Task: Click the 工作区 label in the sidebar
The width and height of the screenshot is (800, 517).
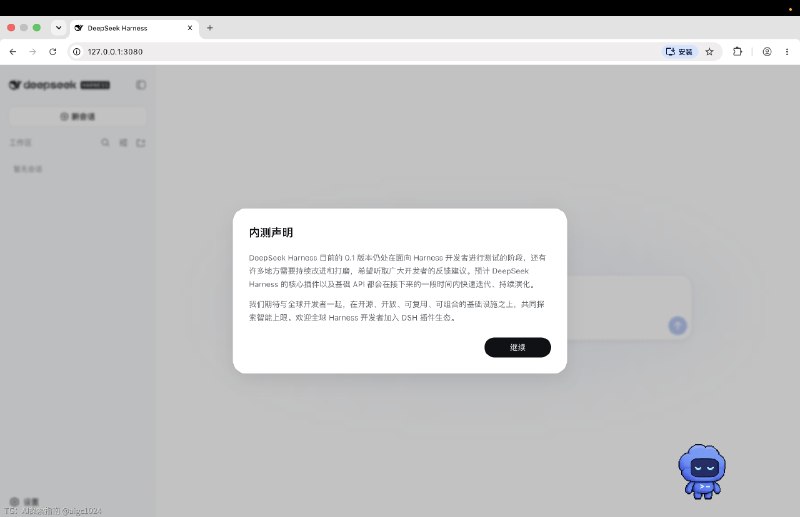Action: pos(20,143)
